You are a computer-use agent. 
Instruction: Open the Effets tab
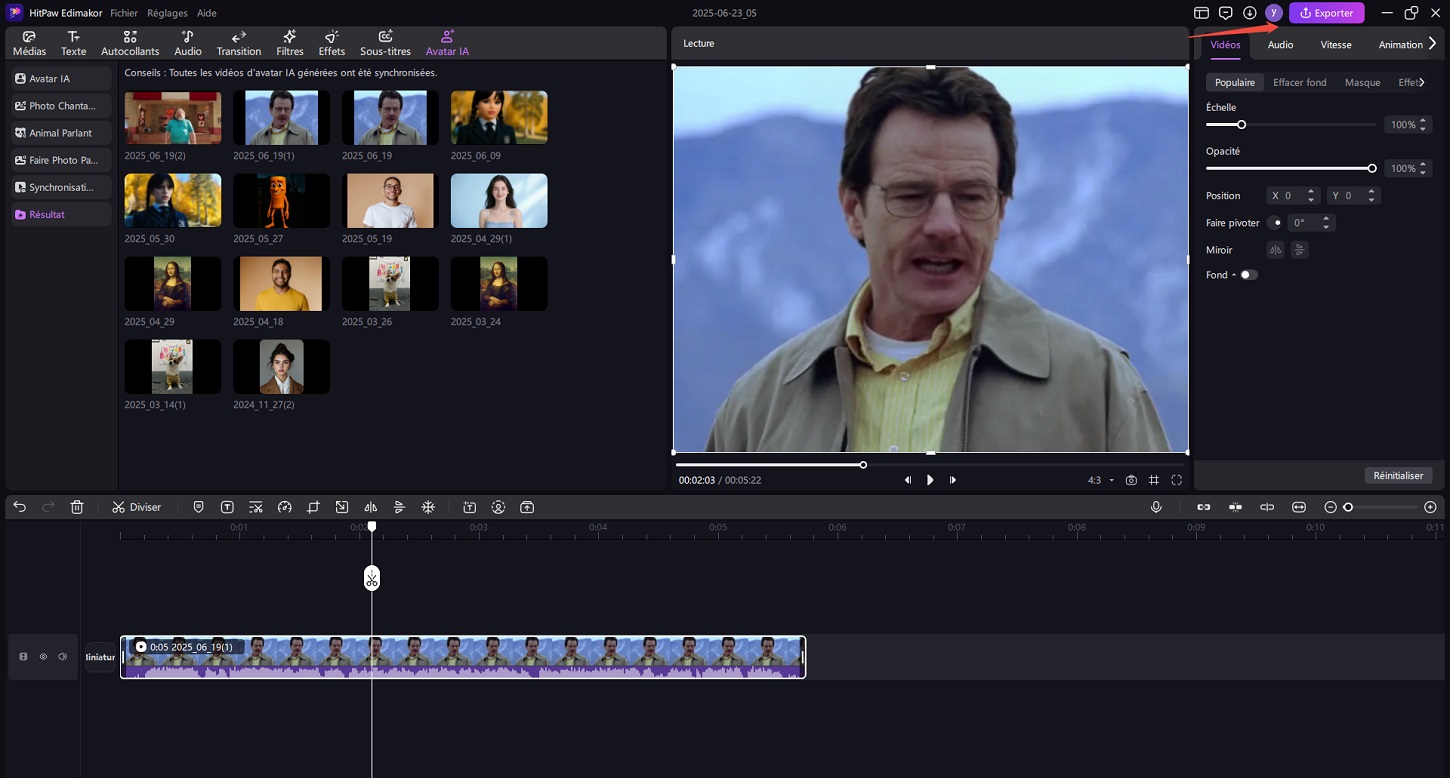click(x=331, y=43)
